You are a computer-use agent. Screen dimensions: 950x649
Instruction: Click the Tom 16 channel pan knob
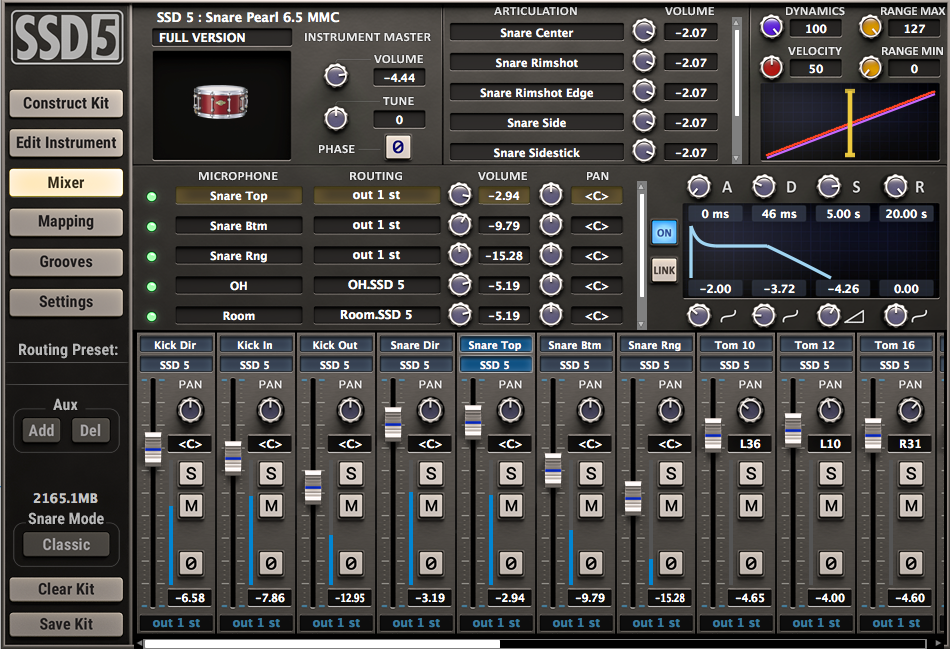coord(910,410)
